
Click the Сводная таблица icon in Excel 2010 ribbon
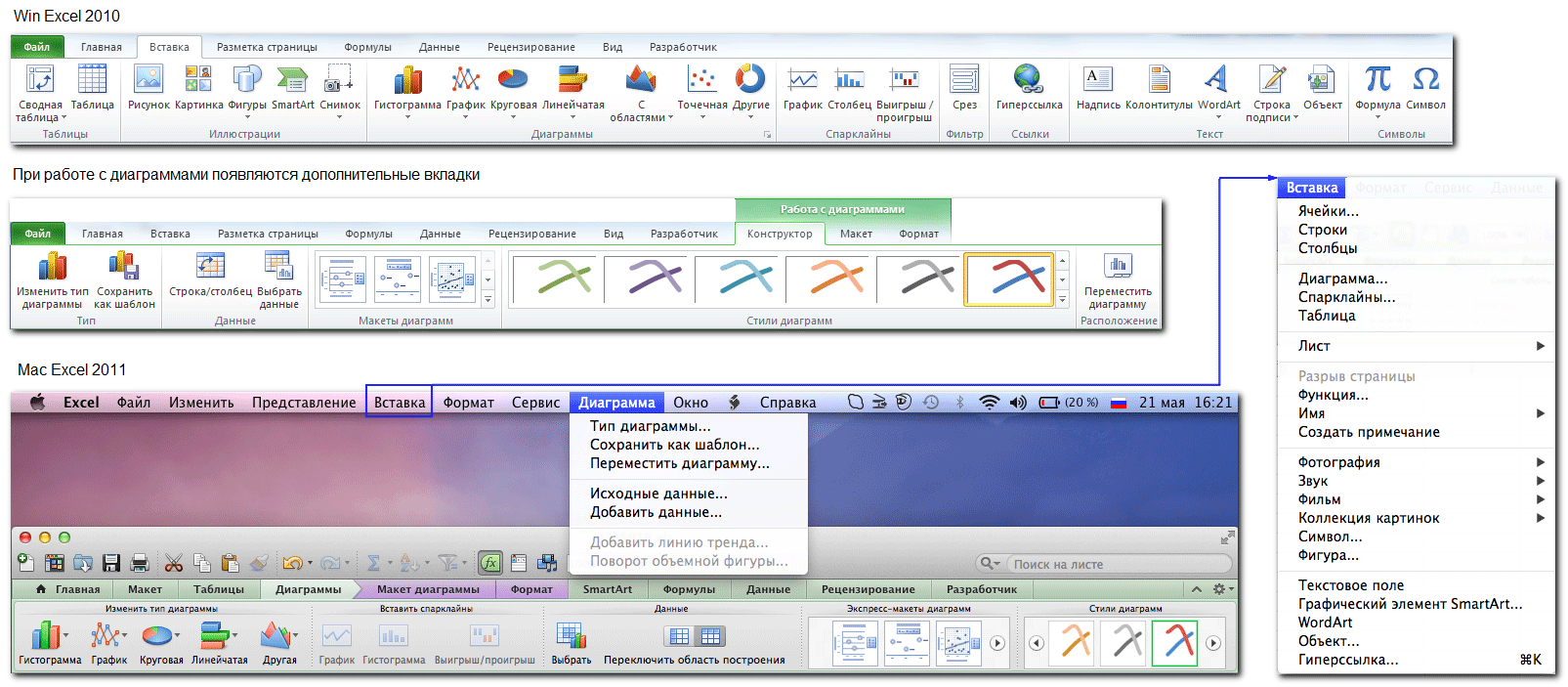39,79
